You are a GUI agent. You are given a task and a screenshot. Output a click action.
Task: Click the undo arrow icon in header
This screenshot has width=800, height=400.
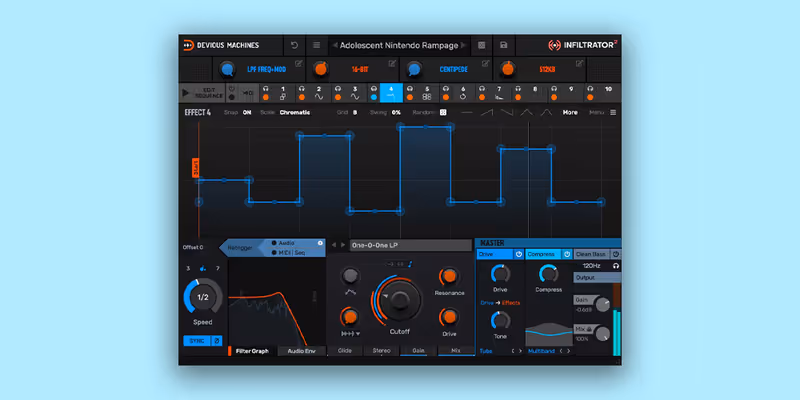pyautogui.click(x=294, y=45)
